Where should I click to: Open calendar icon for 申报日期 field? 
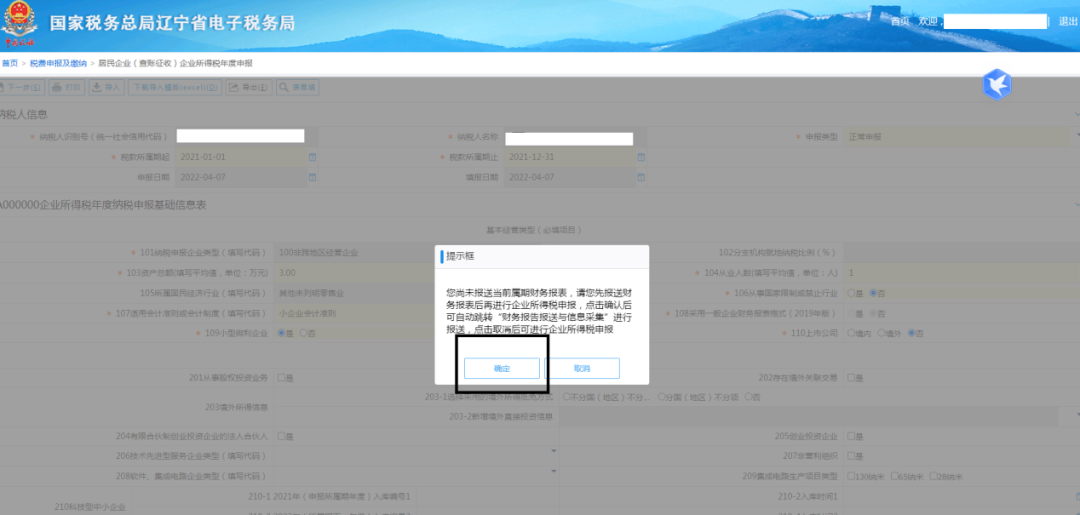(x=312, y=177)
